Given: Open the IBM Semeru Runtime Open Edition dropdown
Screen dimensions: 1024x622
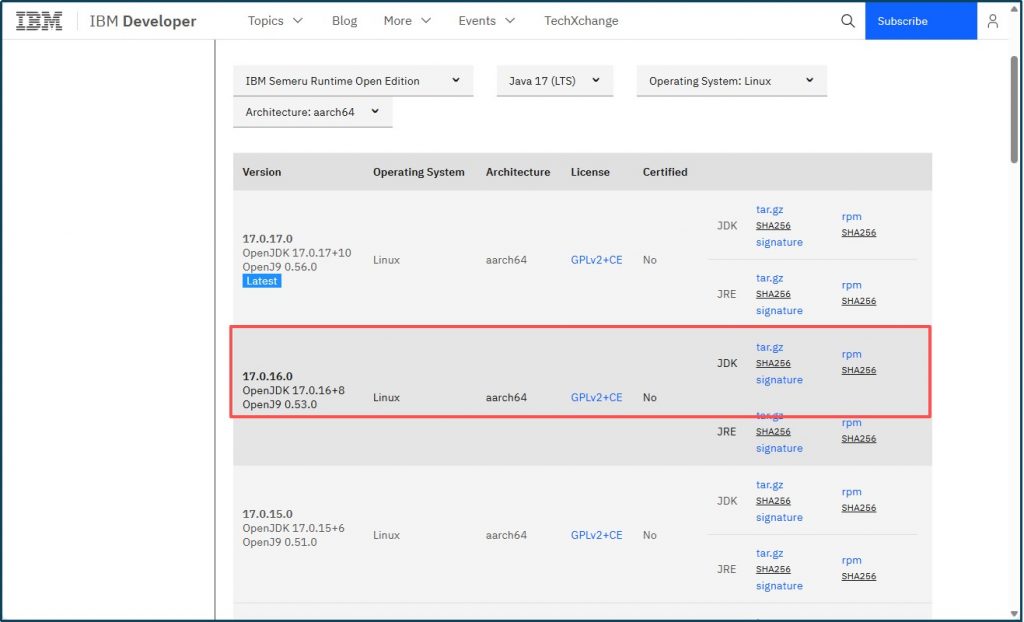Looking at the screenshot, I should click(x=353, y=81).
